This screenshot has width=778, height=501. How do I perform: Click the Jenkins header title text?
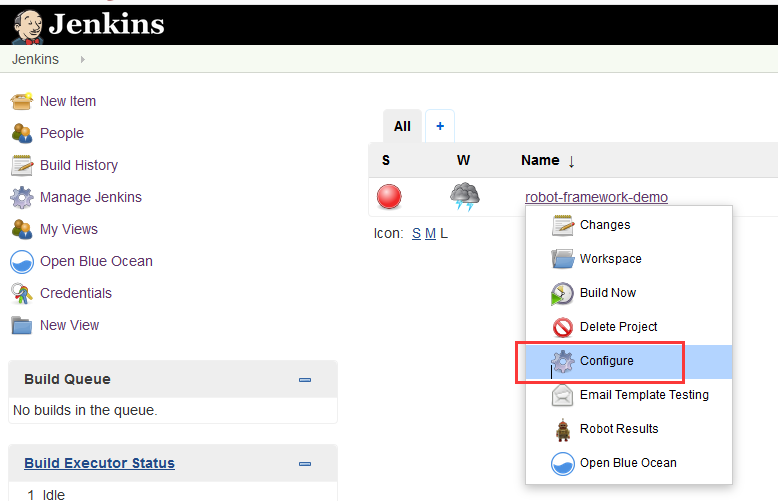(x=107, y=24)
